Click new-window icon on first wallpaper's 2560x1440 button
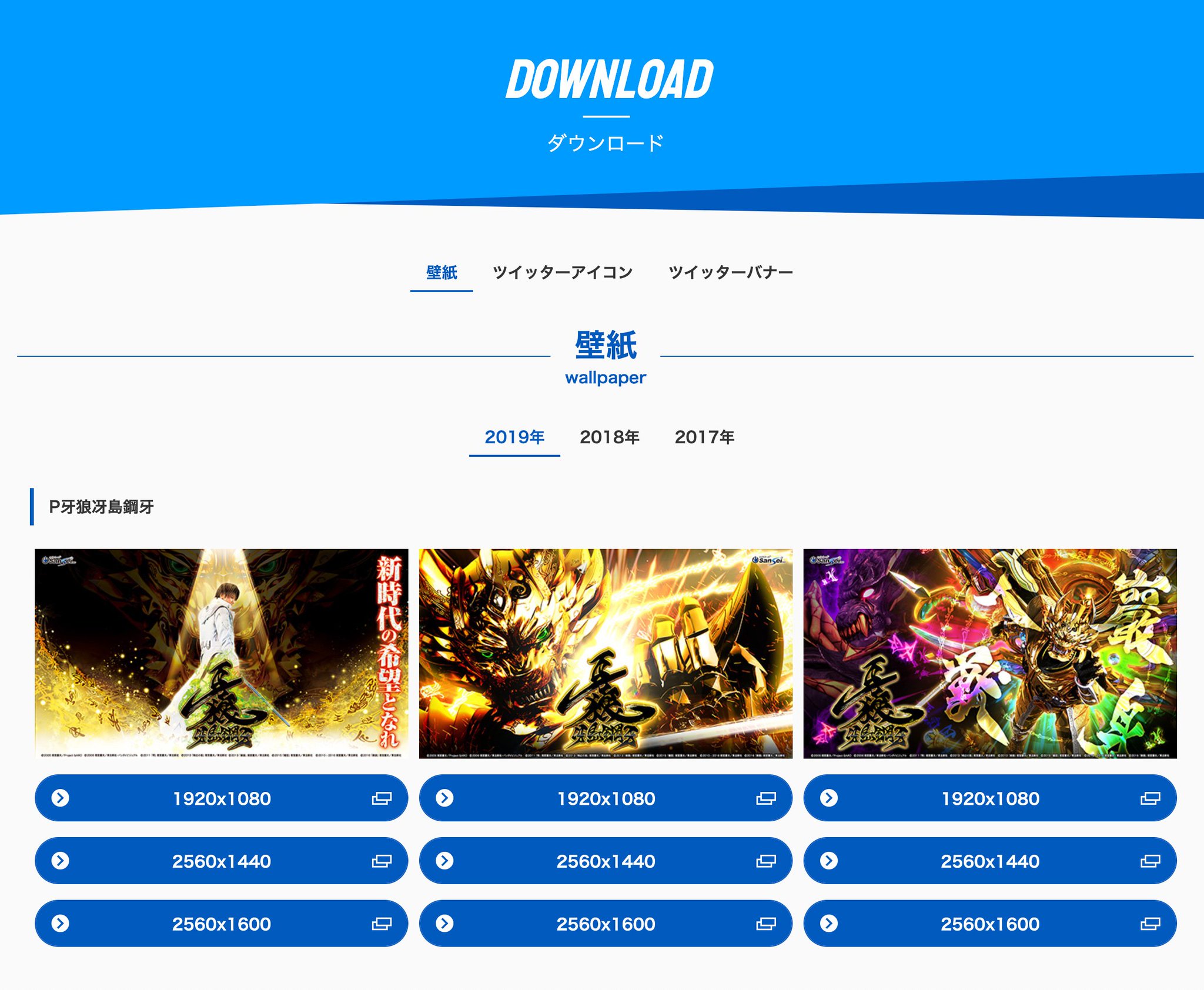The image size is (1204, 990). (382, 861)
